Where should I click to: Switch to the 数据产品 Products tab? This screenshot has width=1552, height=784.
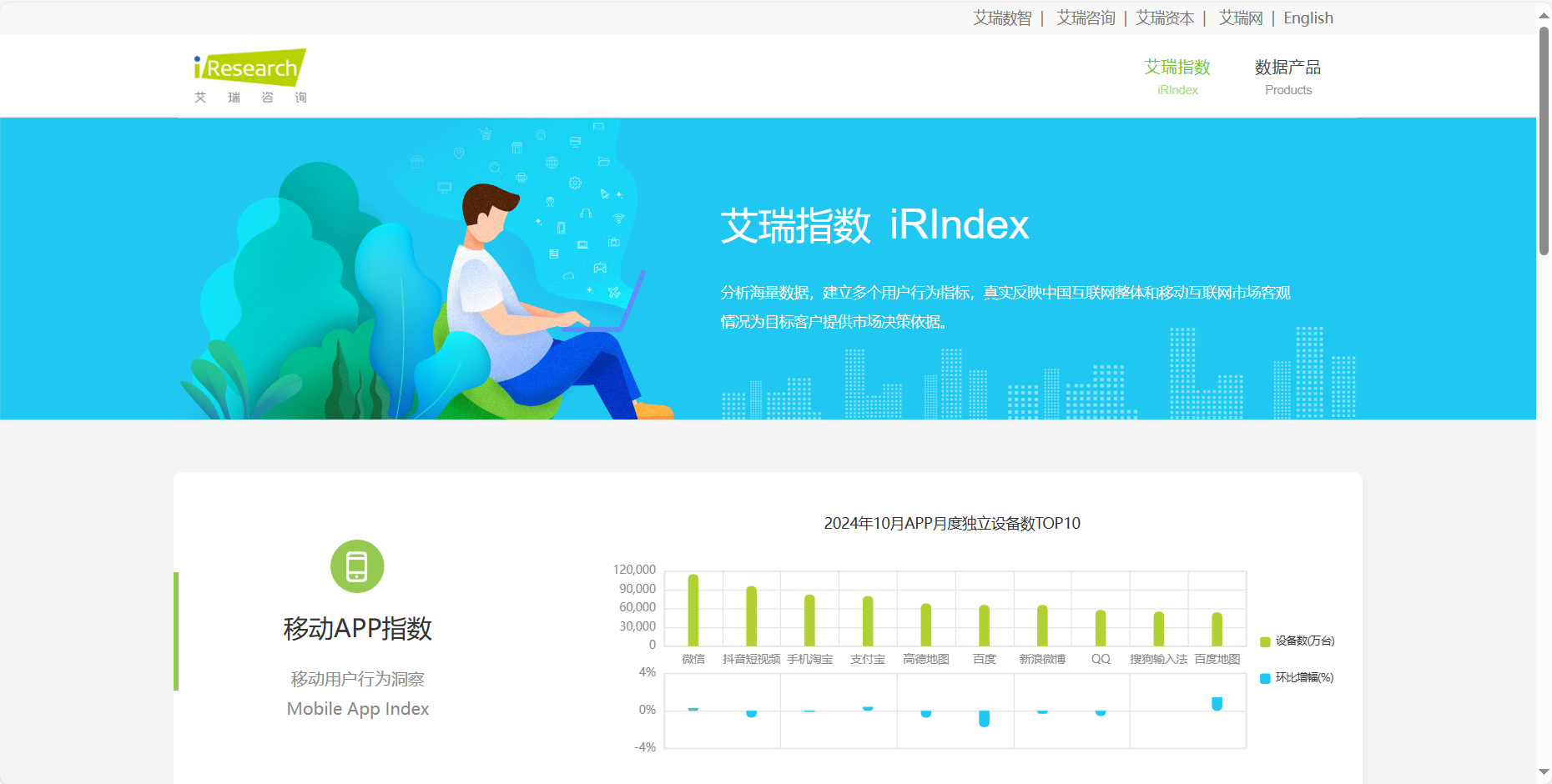pyautogui.click(x=1288, y=77)
